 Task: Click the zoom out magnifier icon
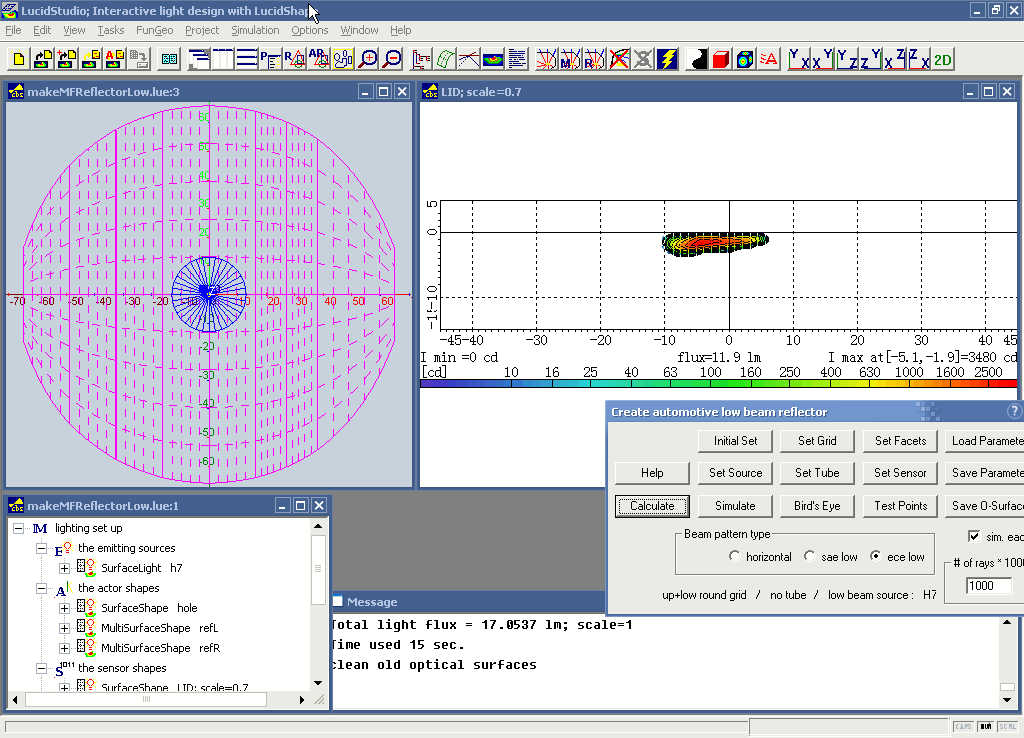[392, 59]
